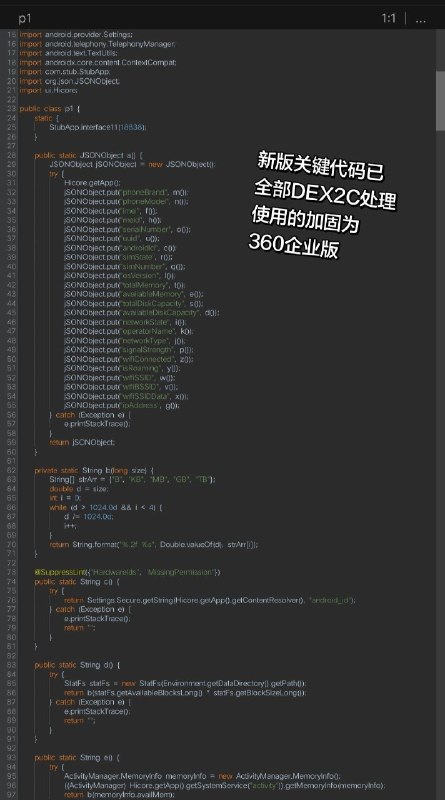Click private static String b(long size) declaration
This screenshot has width=445, height=800.
point(94,470)
